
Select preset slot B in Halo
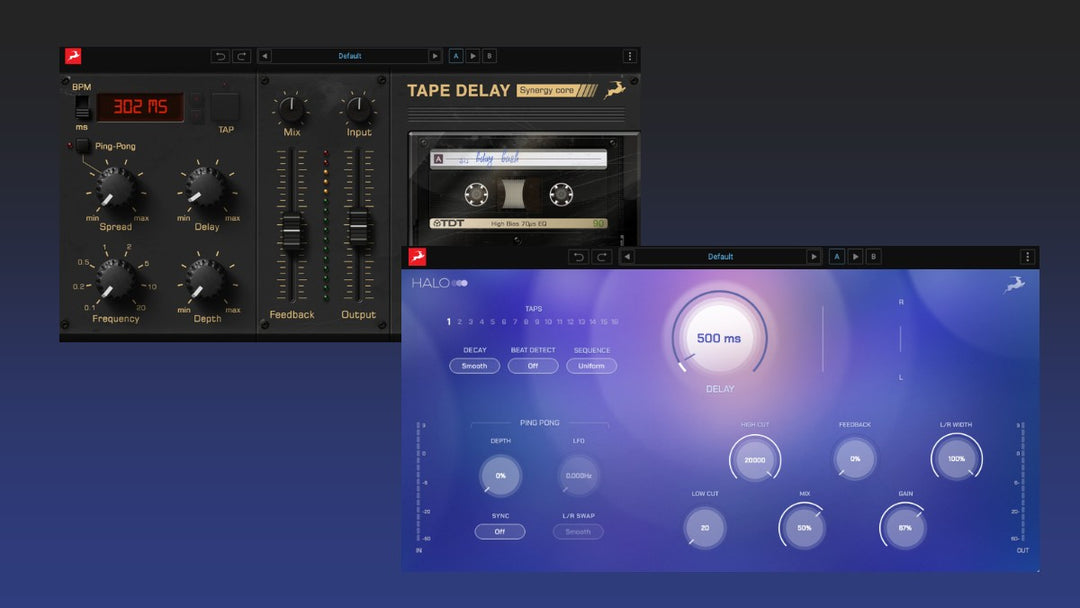coord(873,257)
